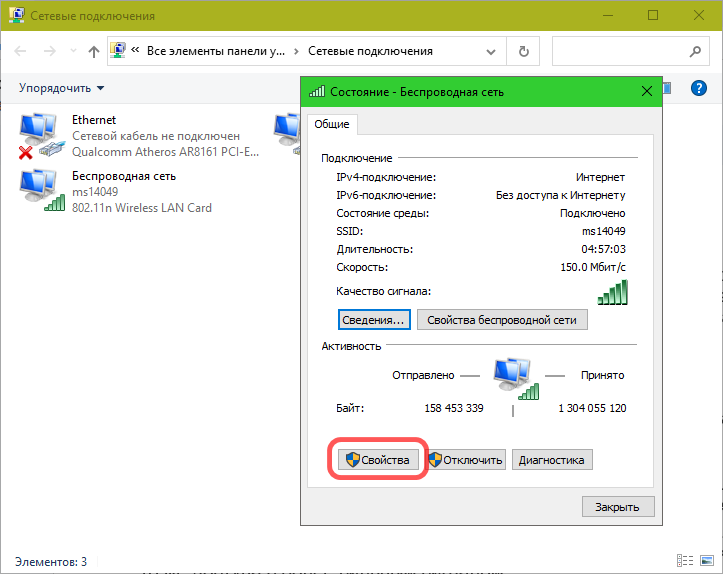Open Сведения connection details
Image resolution: width=723 pixels, height=574 pixels.
click(x=374, y=320)
